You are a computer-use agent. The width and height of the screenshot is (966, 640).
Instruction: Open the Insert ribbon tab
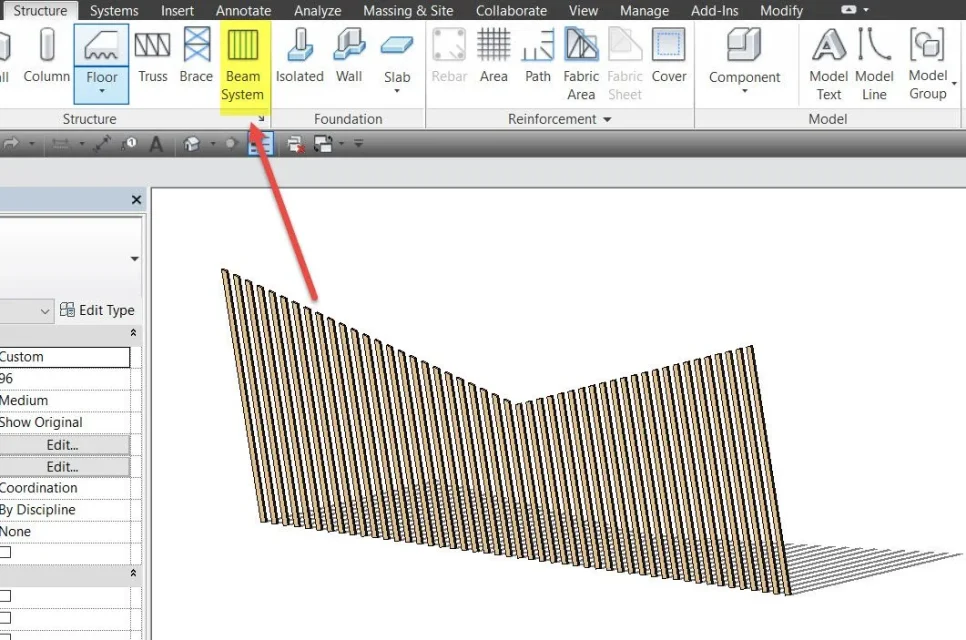pos(177,10)
